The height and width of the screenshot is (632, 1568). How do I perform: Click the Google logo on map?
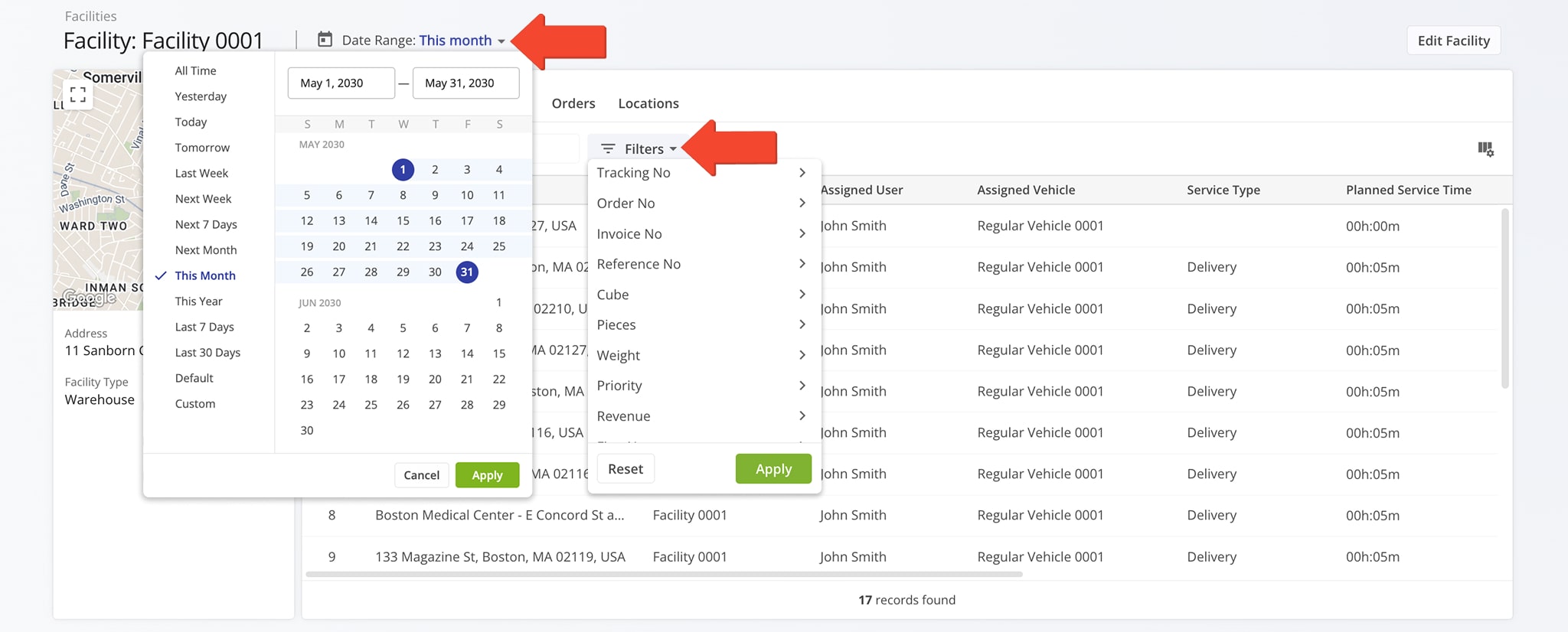pos(90,297)
